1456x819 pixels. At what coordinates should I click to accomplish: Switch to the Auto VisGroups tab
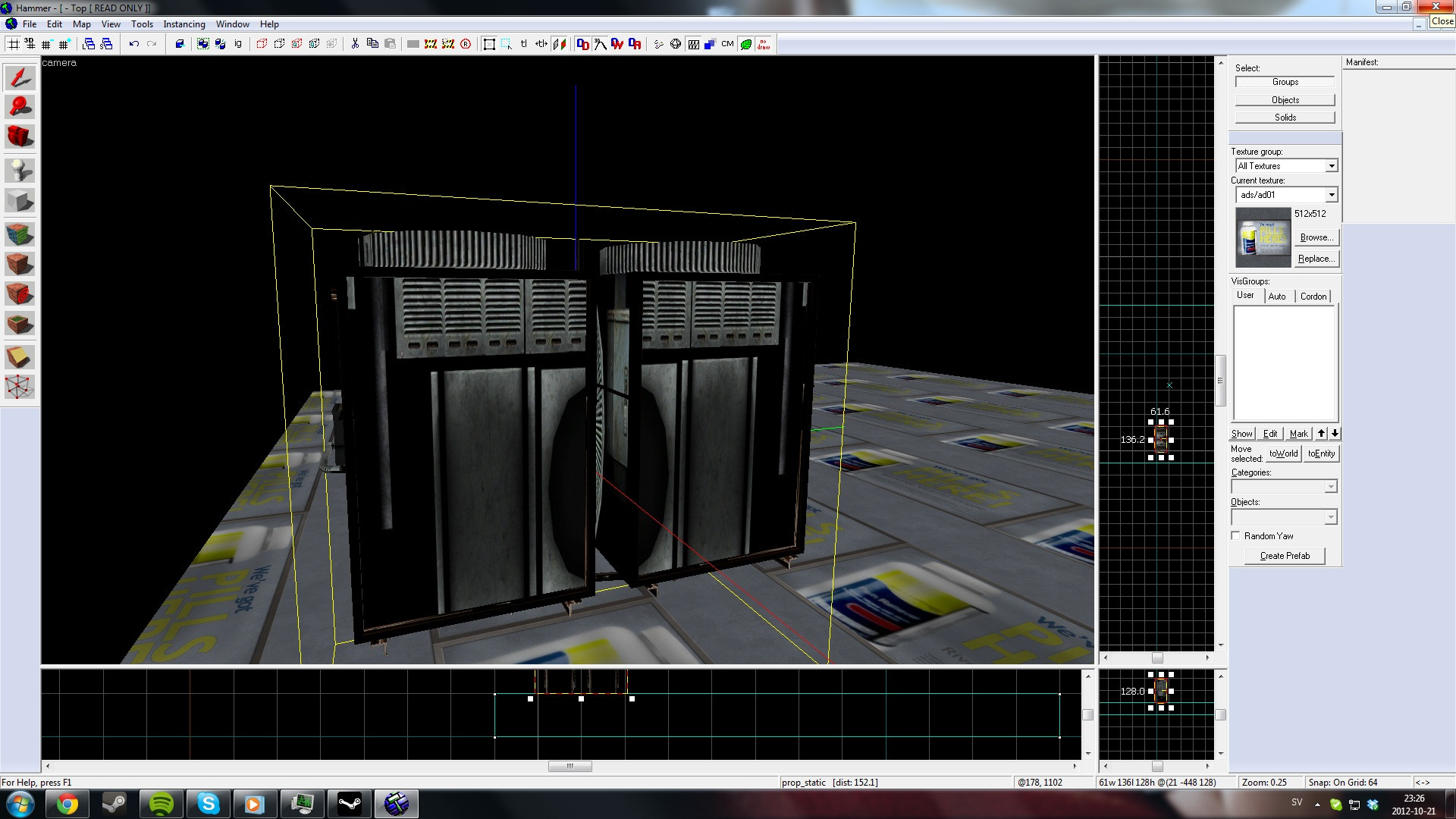1277,297
